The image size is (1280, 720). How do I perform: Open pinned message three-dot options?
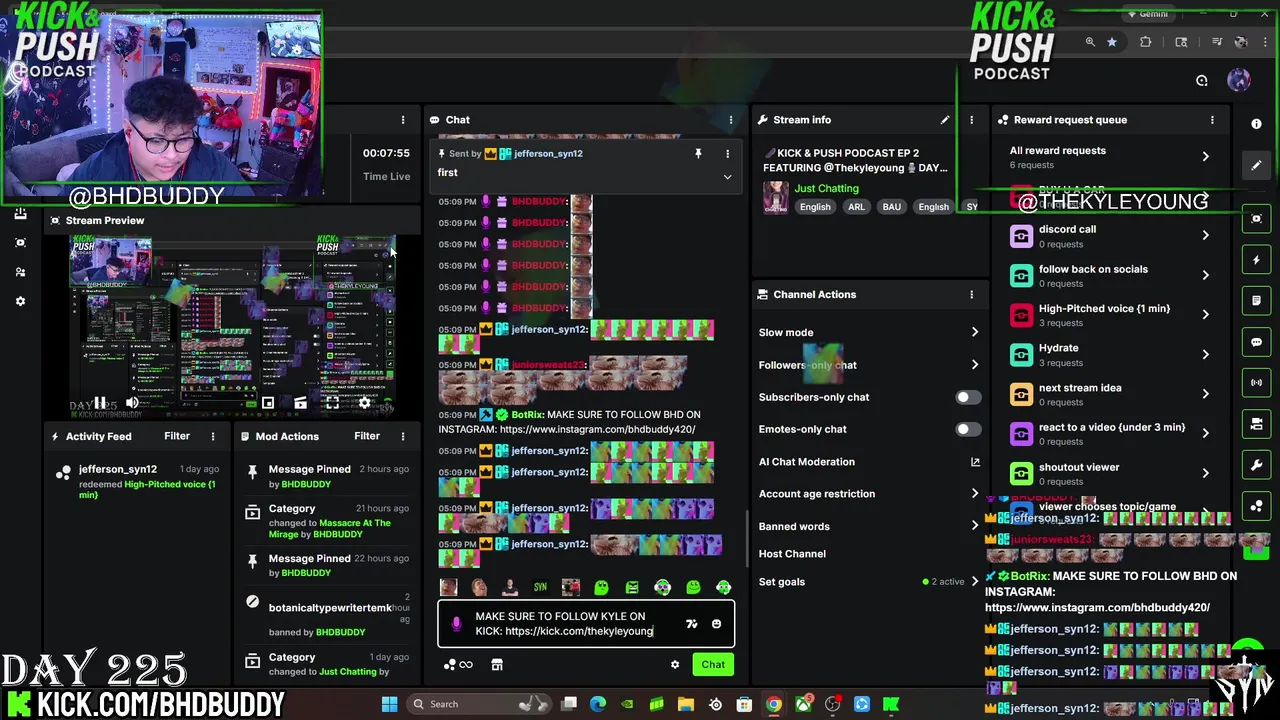point(727,154)
